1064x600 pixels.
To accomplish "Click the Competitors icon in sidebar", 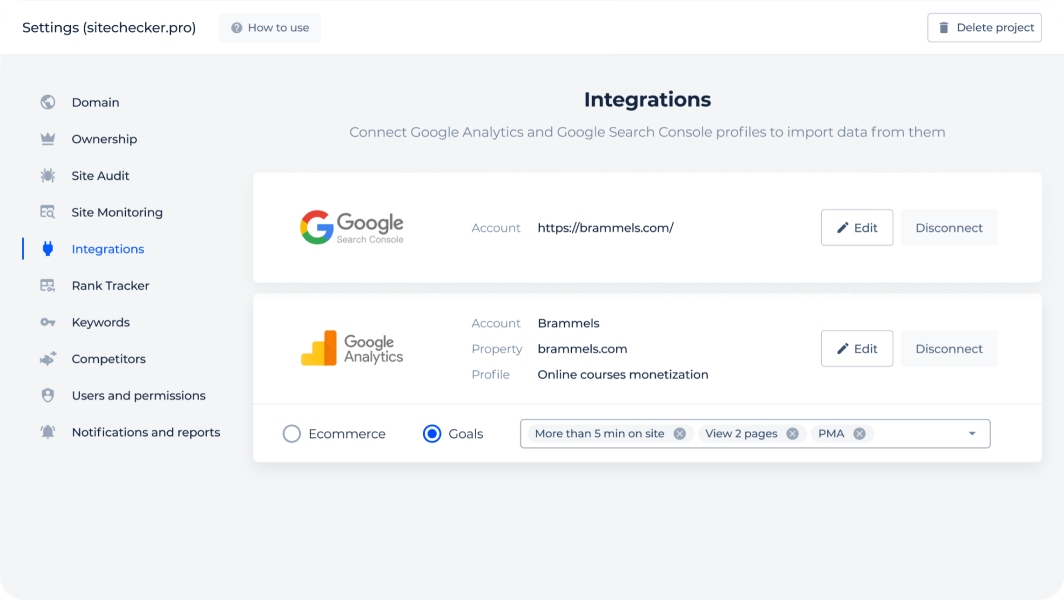I will click(x=48, y=358).
